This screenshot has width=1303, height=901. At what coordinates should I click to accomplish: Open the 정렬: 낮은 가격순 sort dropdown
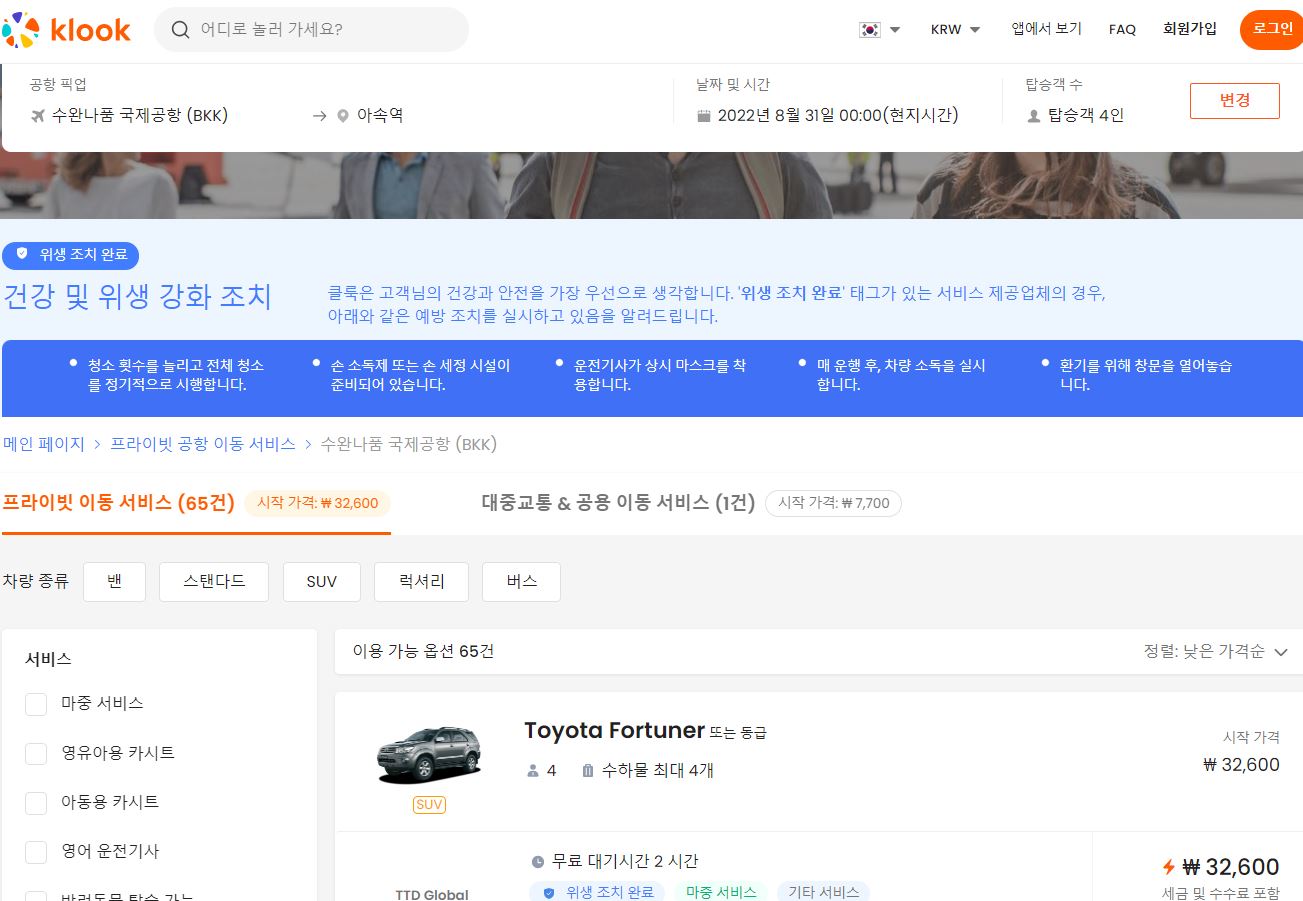[x=1216, y=651]
